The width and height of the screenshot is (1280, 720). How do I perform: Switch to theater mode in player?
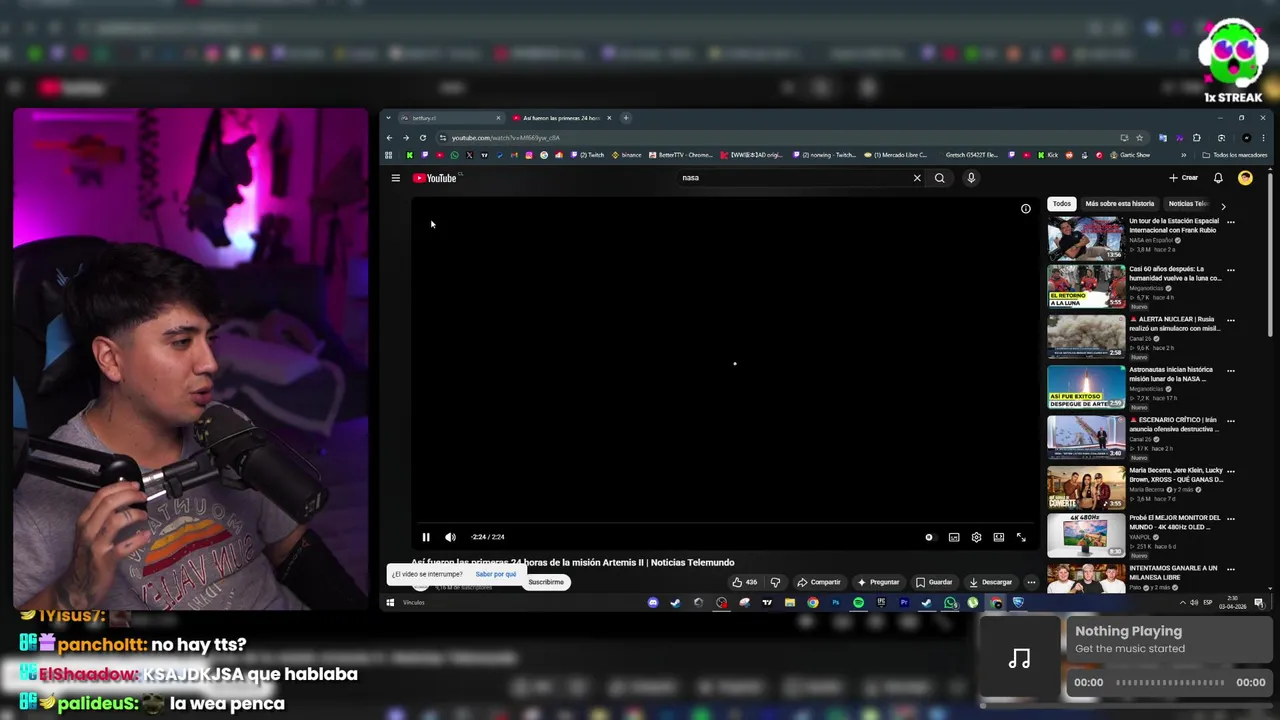pyautogui.click(x=998, y=537)
